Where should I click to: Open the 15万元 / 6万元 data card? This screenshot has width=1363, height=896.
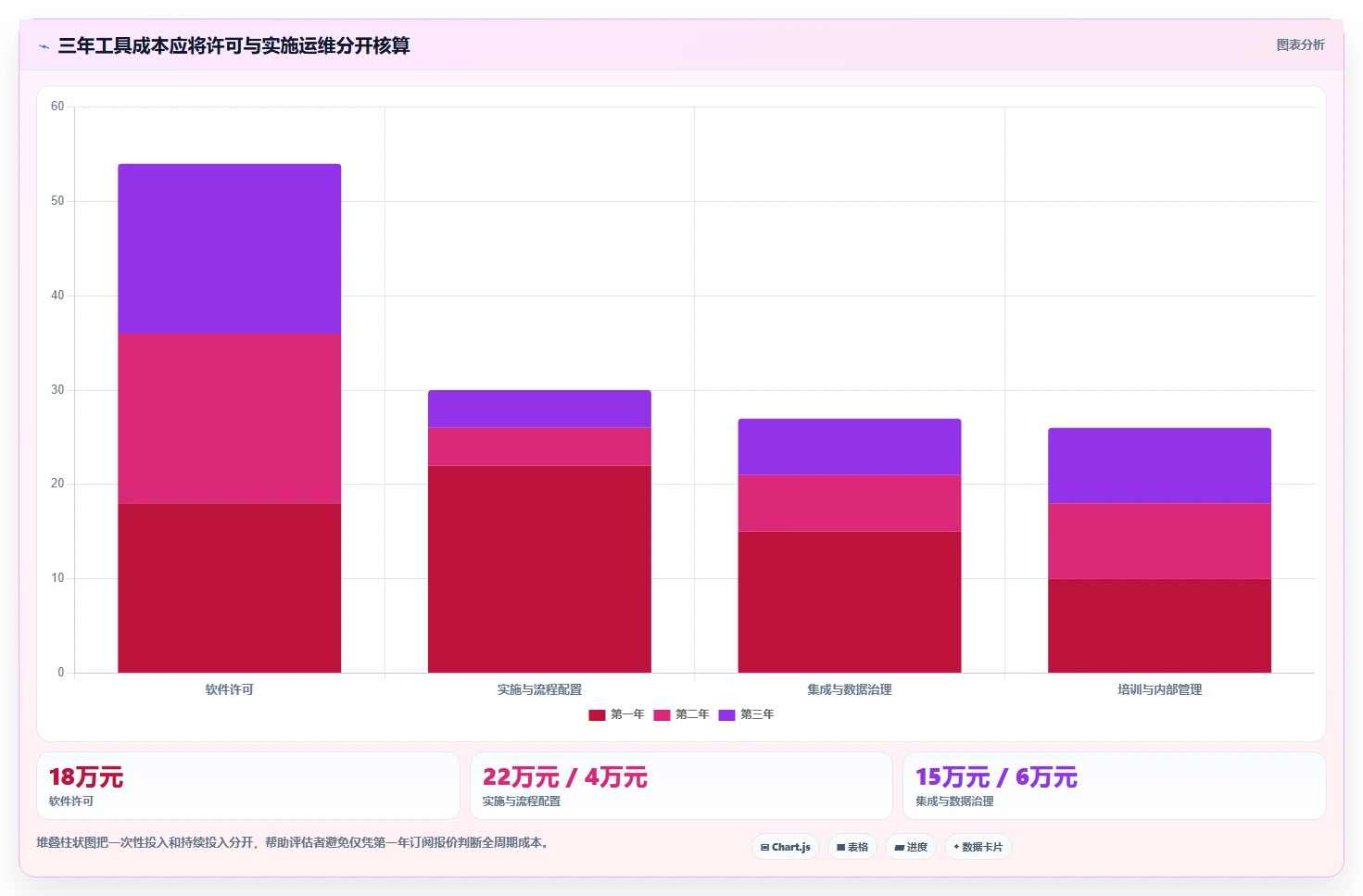pos(1115,786)
